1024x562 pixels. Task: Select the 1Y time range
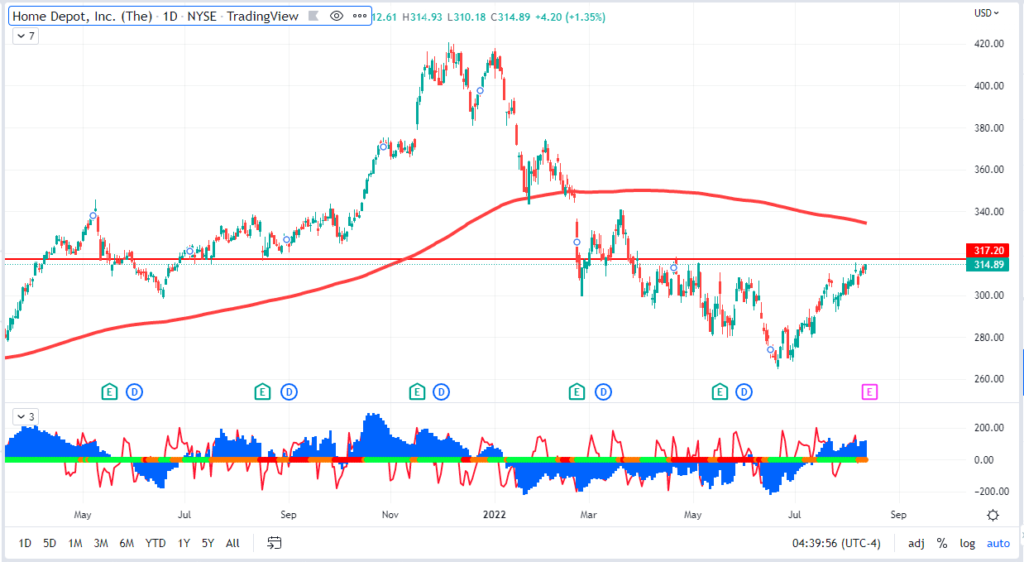[184, 543]
